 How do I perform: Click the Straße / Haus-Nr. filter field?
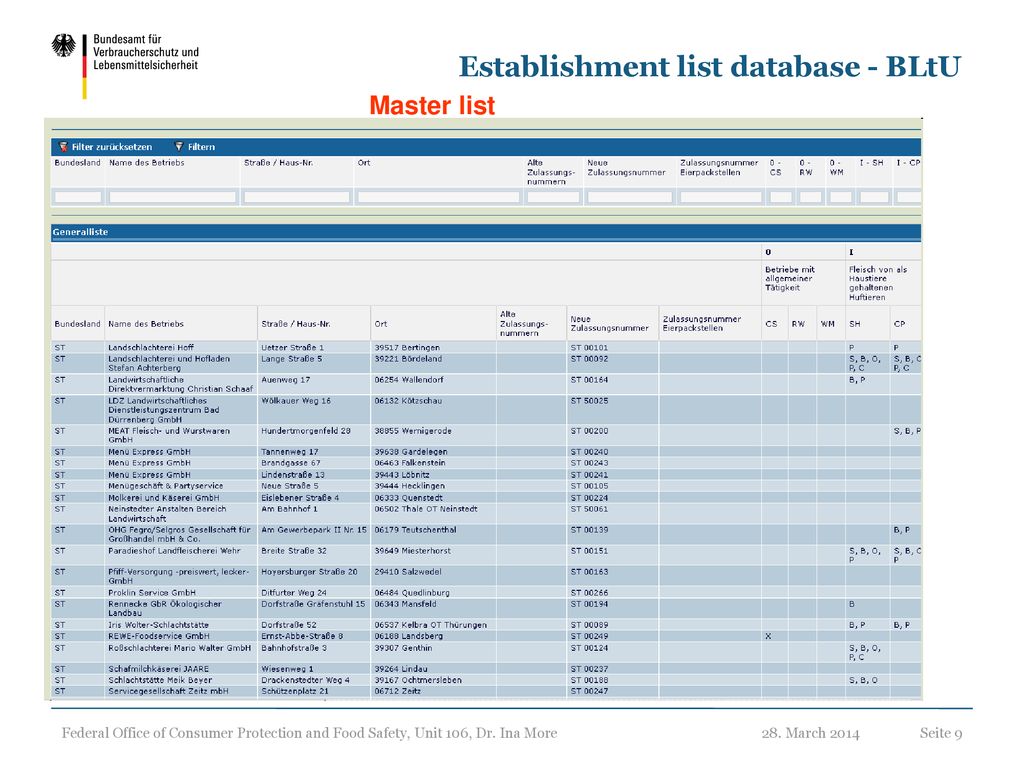pos(296,197)
